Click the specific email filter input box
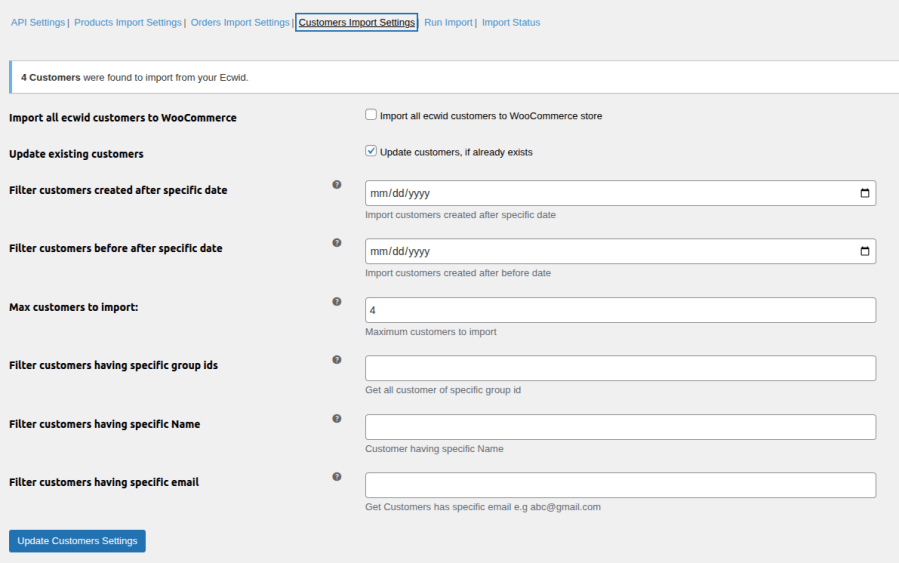The image size is (899, 563). click(620, 486)
